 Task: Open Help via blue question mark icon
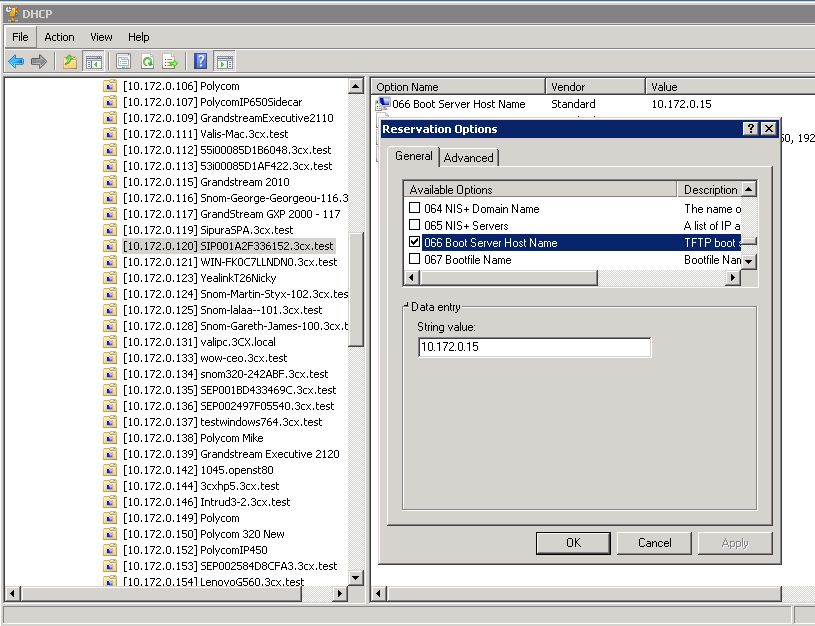(201, 61)
